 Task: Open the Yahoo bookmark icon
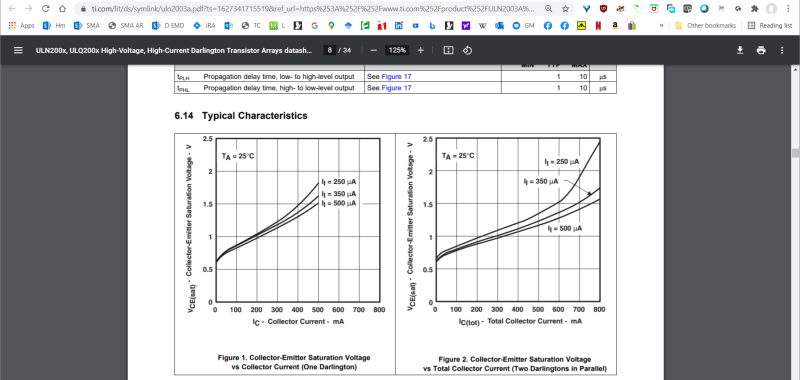(465, 26)
